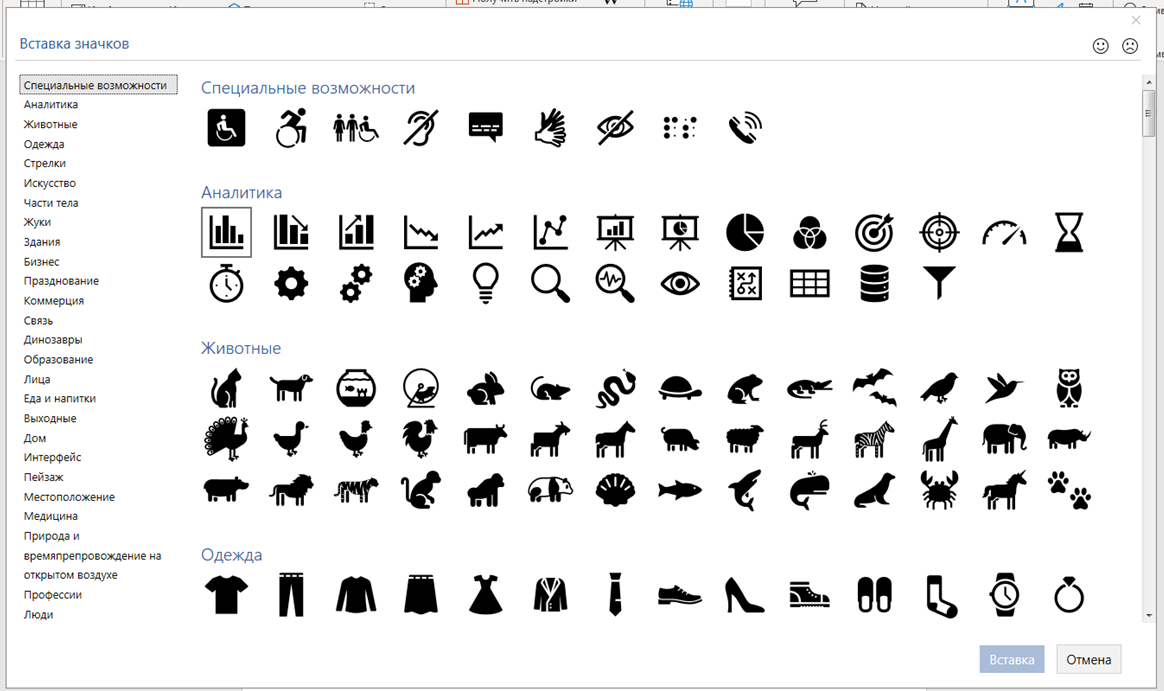This screenshot has width=1164, height=691.
Task: Choose the hourglass icon
Action: [1068, 232]
